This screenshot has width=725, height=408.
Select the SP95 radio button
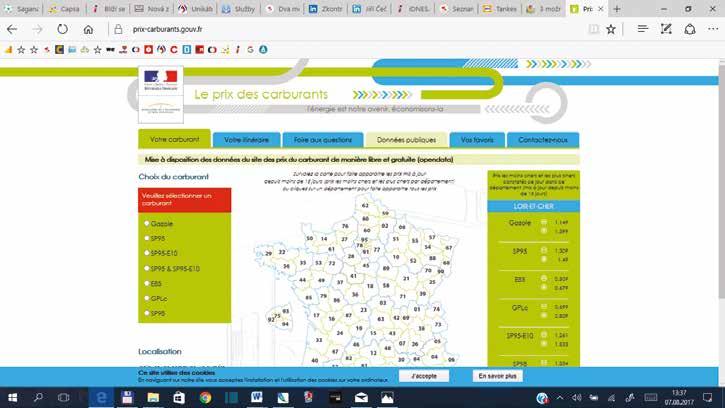[x=147, y=238]
